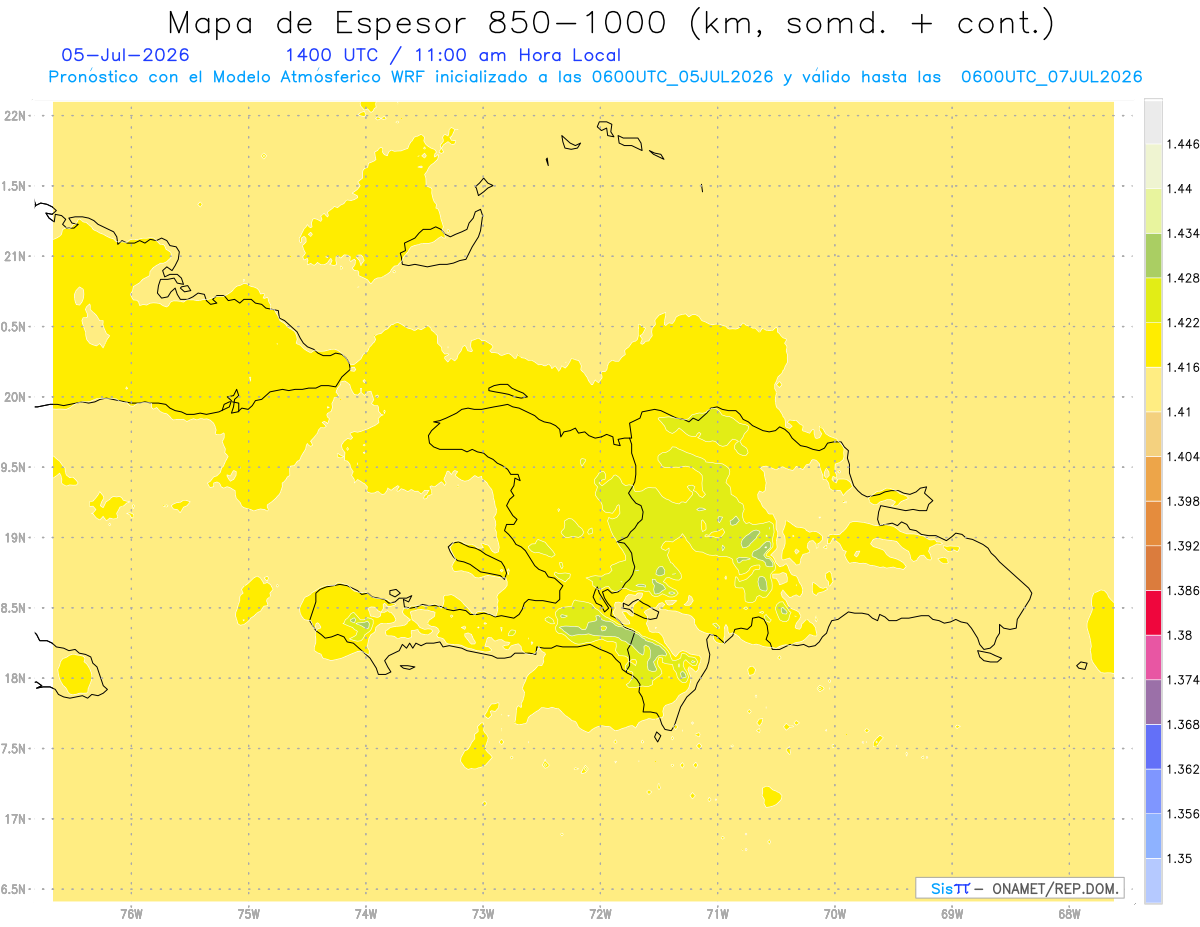Click the legend value '1.392'
This screenshot has height=927, width=1200.
pyautogui.click(x=1182, y=546)
